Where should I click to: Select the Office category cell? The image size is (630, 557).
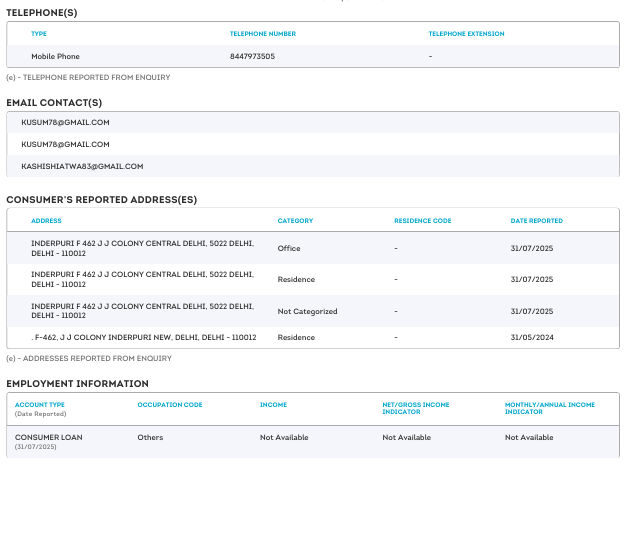(x=289, y=248)
